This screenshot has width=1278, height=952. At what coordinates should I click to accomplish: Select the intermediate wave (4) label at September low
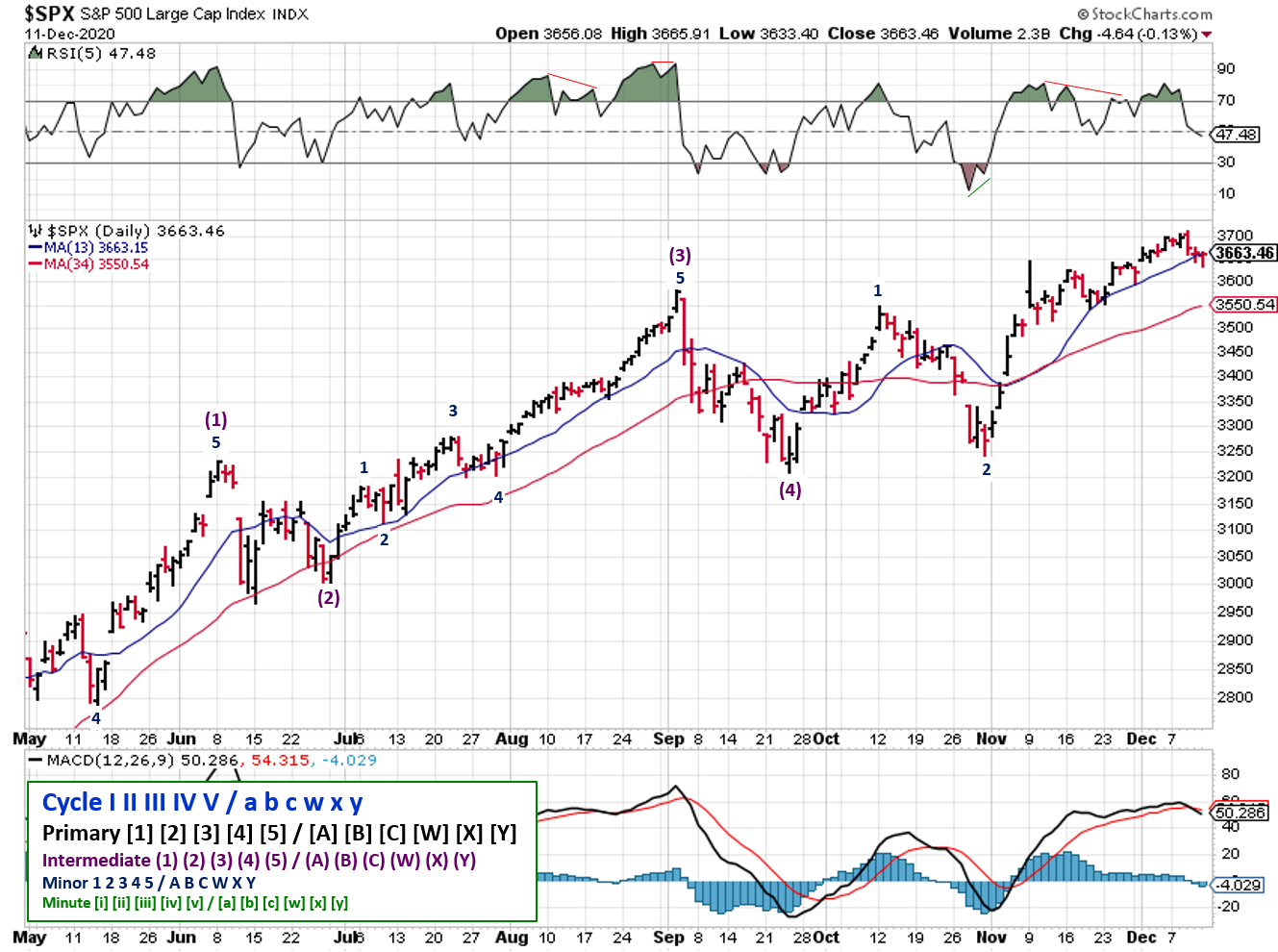coord(789,489)
